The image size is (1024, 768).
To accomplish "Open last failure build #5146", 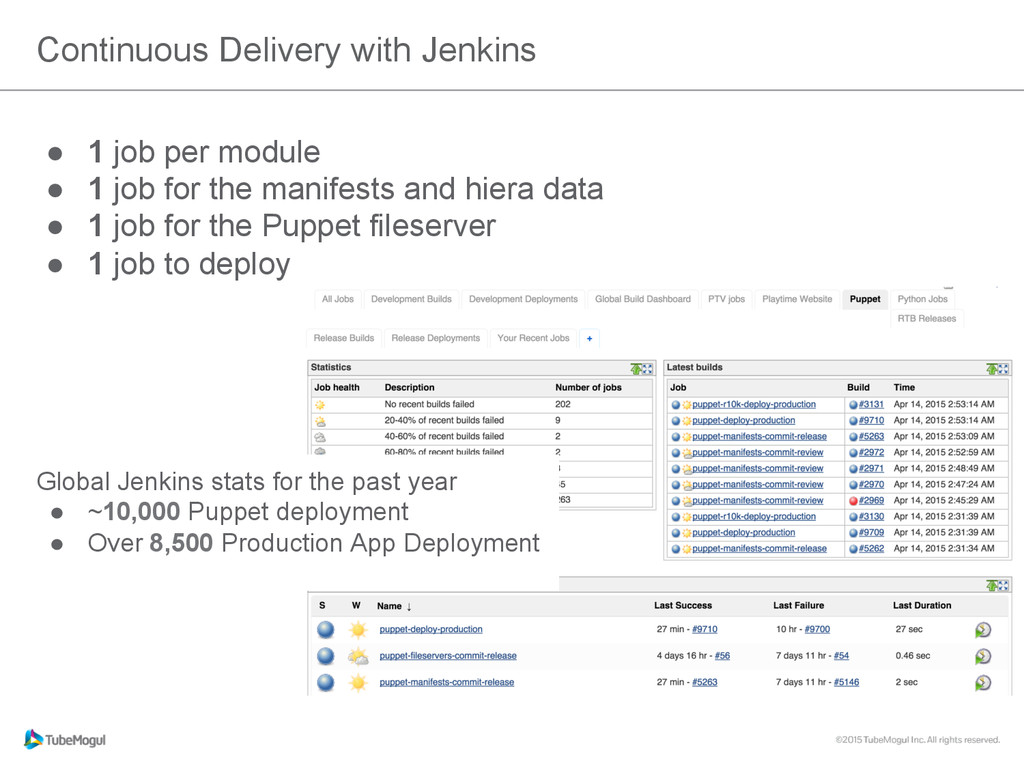I will click(846, 682).
